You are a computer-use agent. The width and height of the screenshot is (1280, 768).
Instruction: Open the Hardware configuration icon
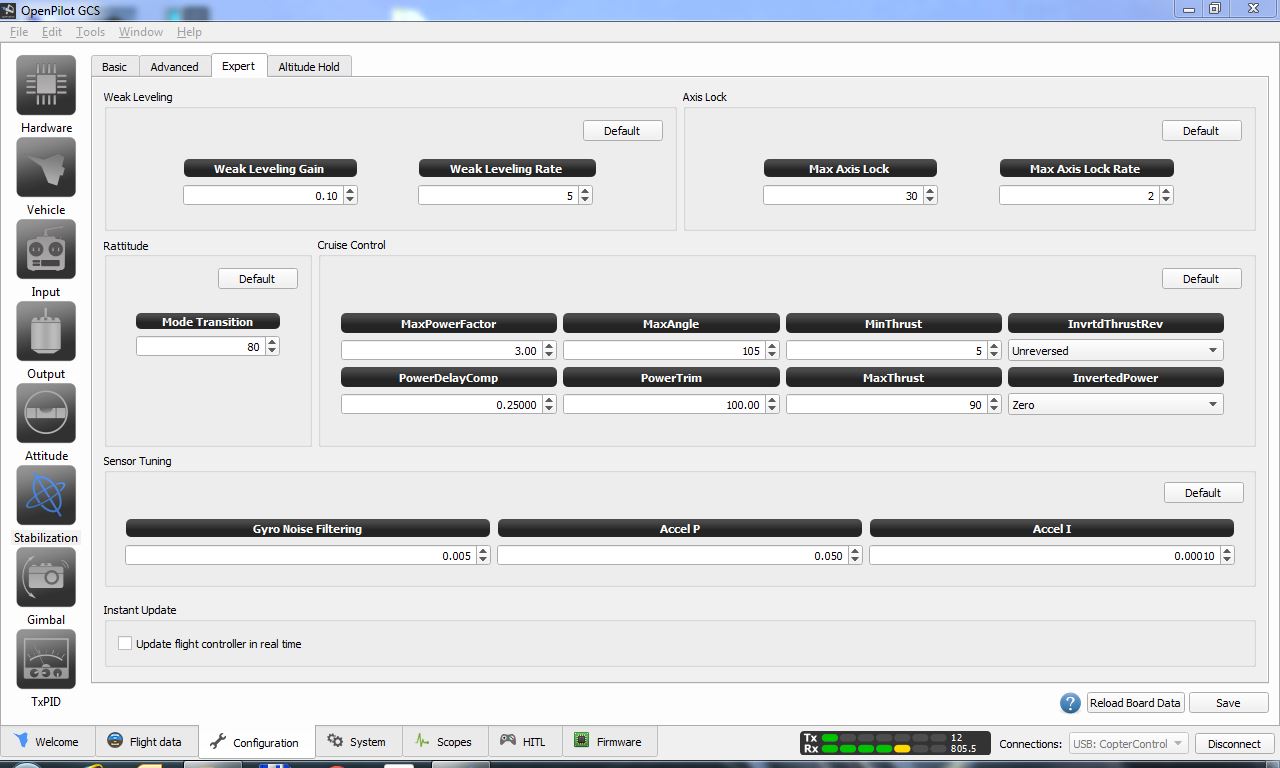(x=46, y=85)
